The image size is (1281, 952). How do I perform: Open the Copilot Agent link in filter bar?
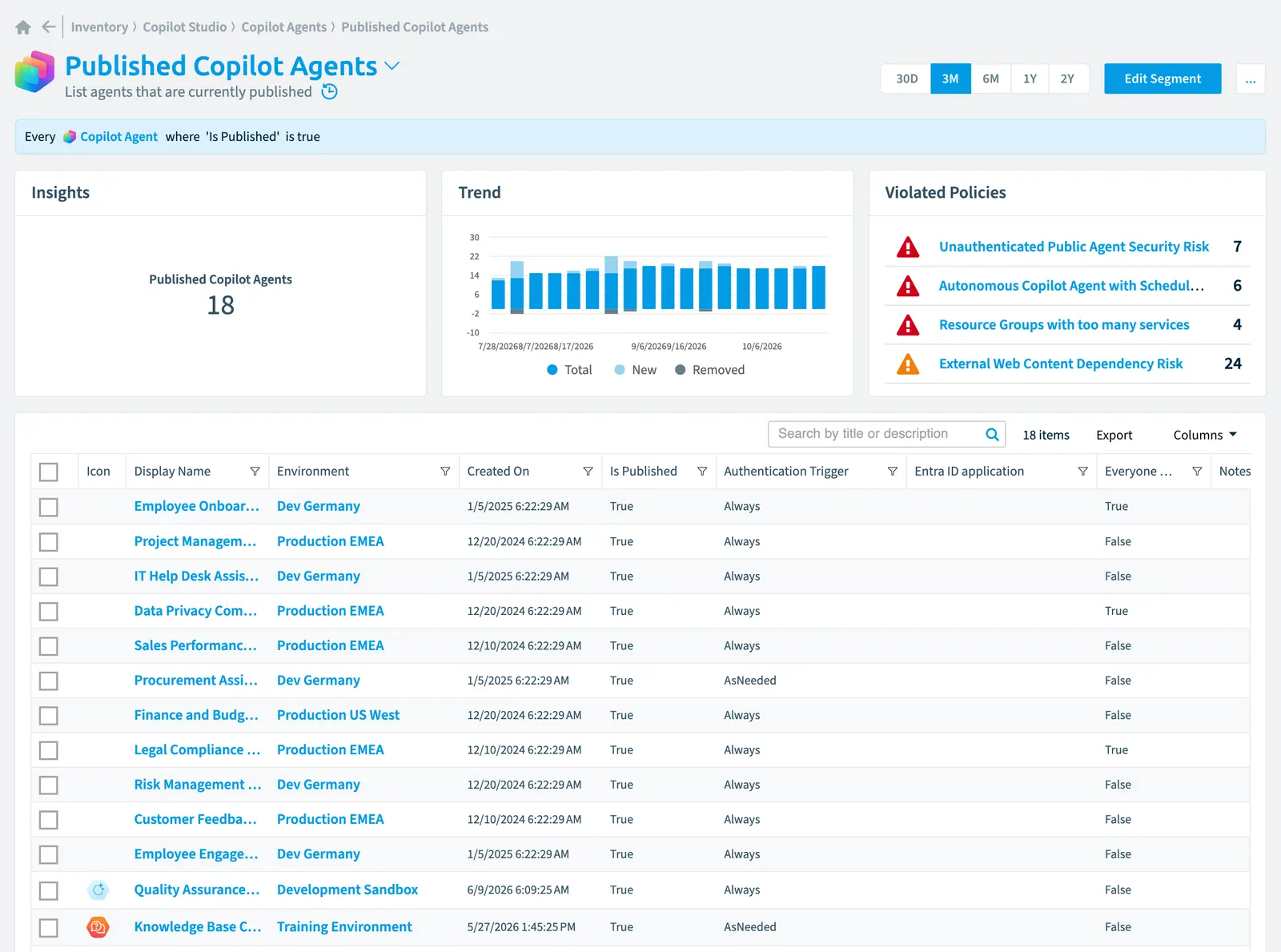(118, 137)
